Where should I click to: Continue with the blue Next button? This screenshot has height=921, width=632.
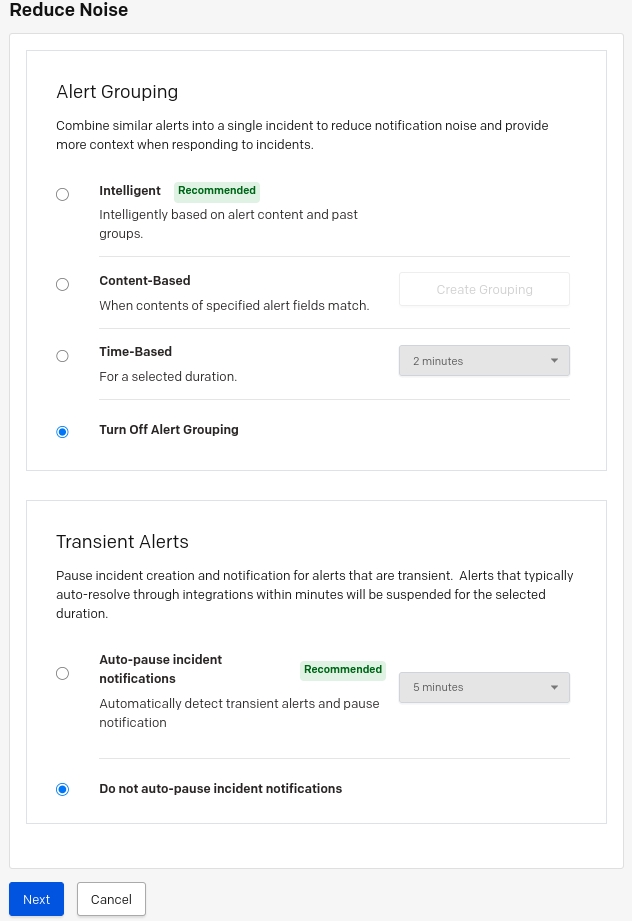coord(36,899)
